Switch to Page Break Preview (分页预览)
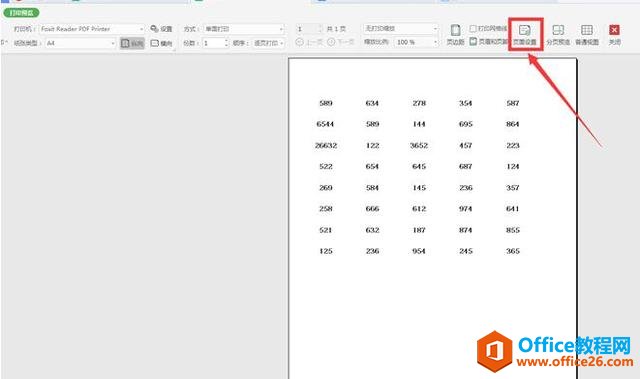This screenshot has height=379, width=640. pyautogui.click(x=558, y=35)
